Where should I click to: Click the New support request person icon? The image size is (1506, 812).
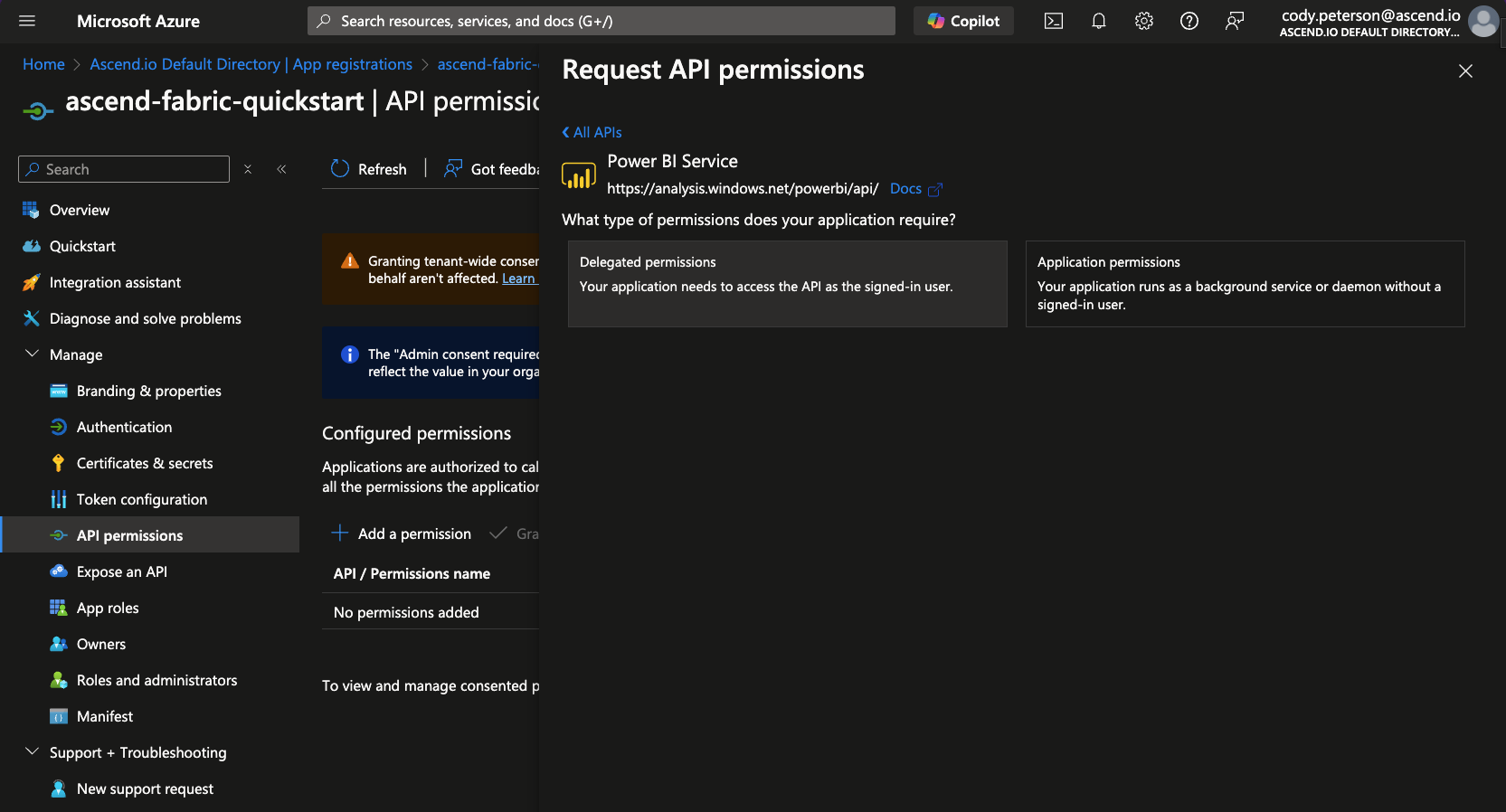58,788
